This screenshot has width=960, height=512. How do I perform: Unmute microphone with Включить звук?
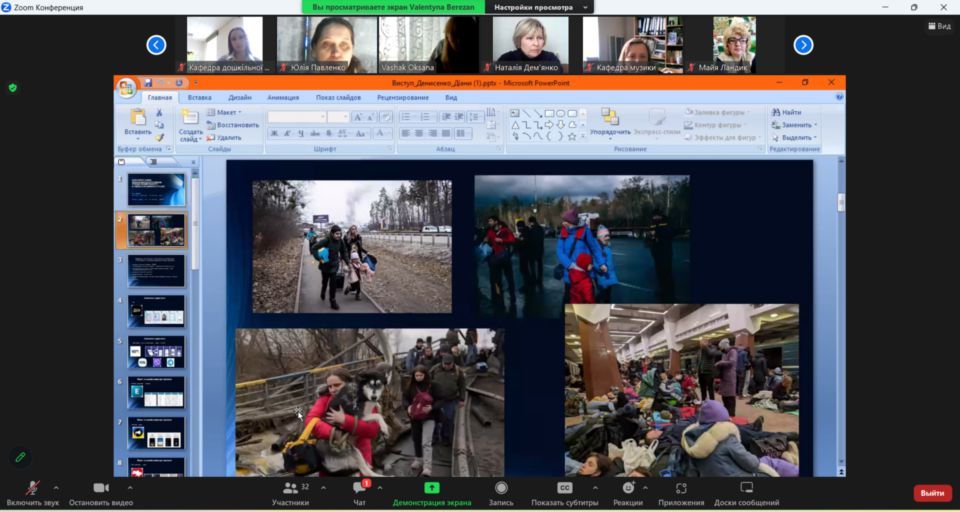32,488
